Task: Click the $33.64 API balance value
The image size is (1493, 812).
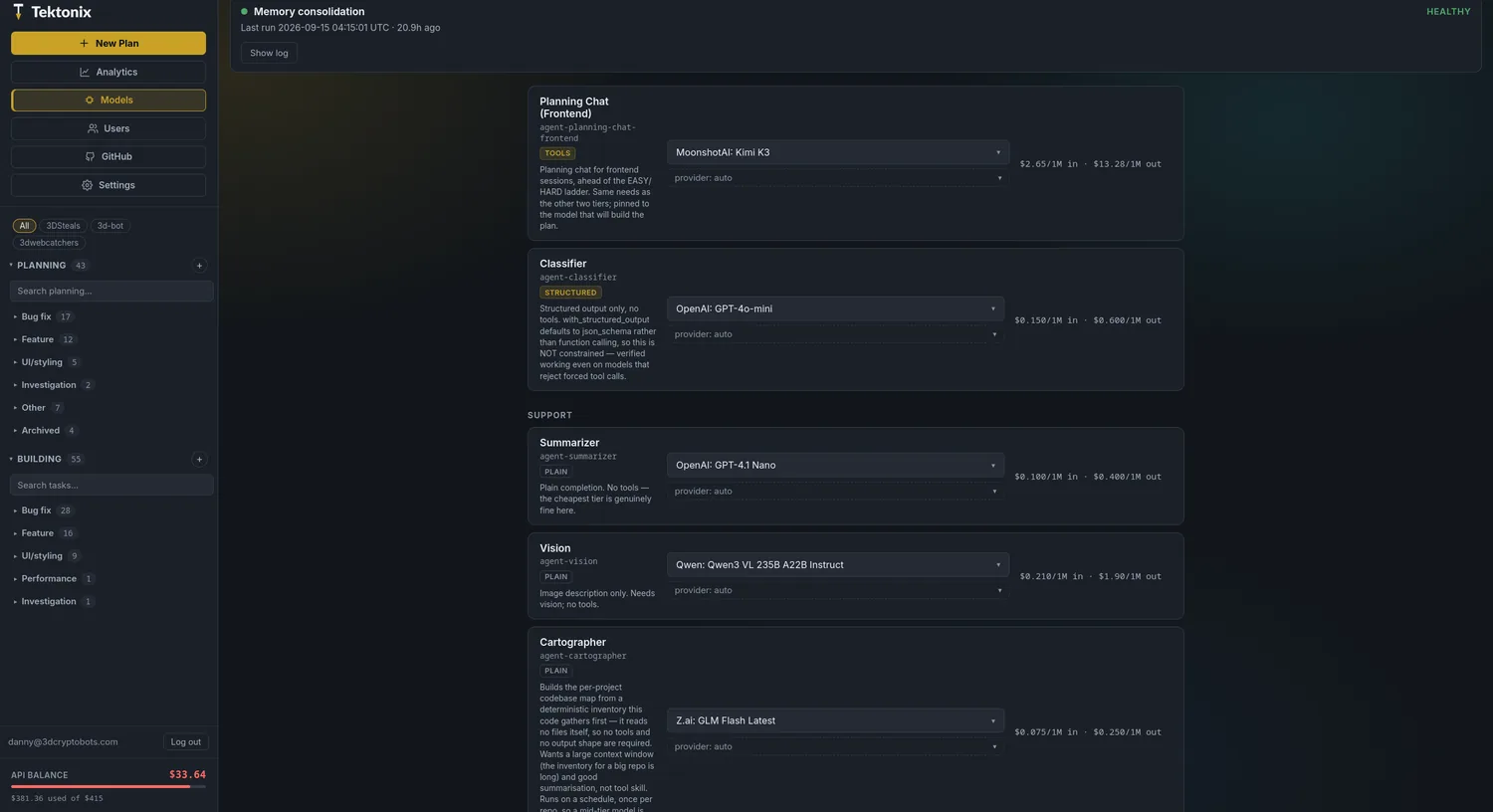Action: (187, 775)
